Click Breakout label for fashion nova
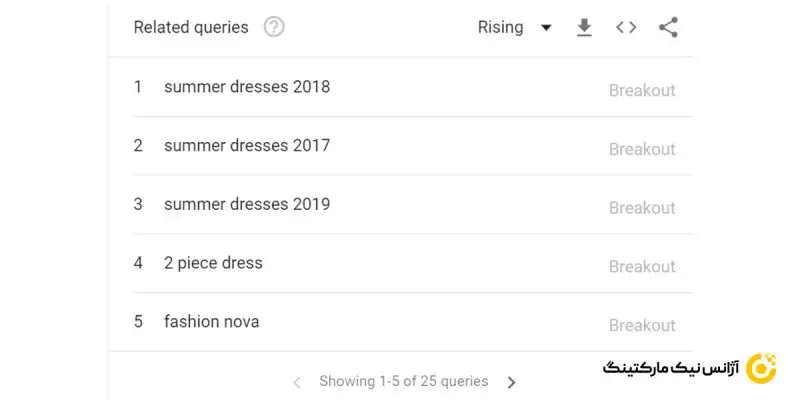Viewport: 800px width, 400px height. click(642, 325)
